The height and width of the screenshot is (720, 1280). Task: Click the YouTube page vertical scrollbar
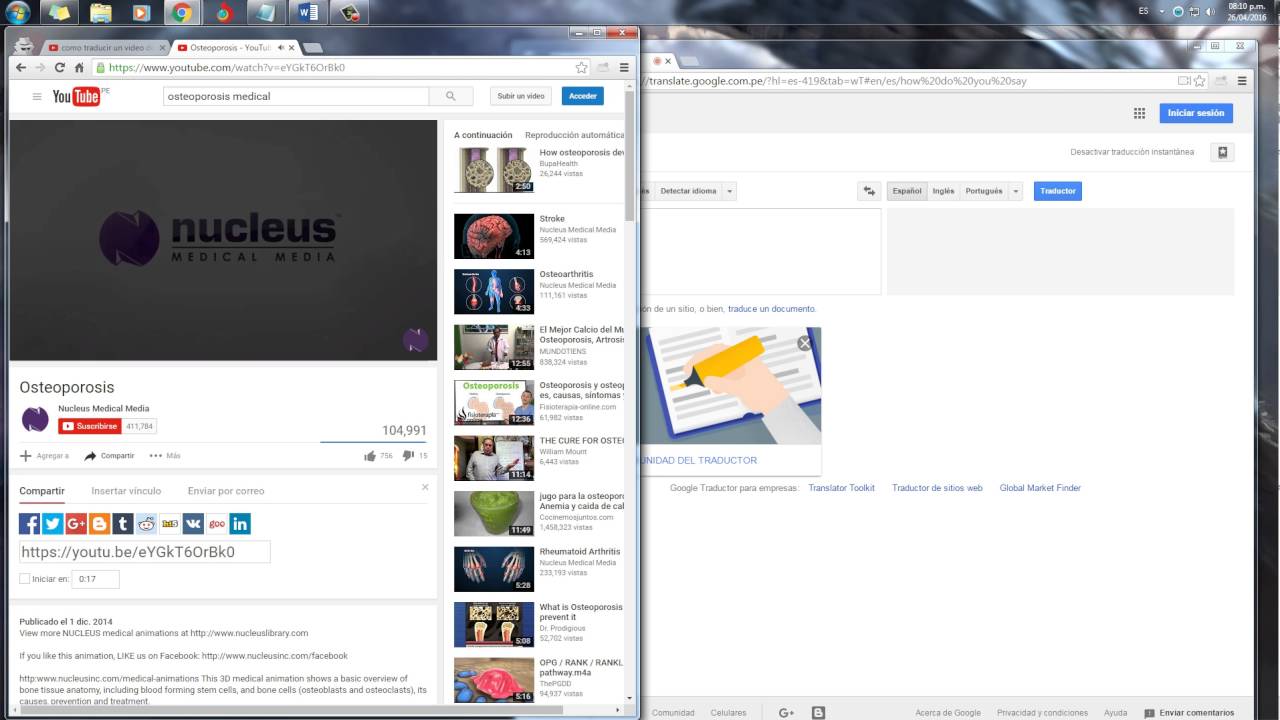click(630, 156)
